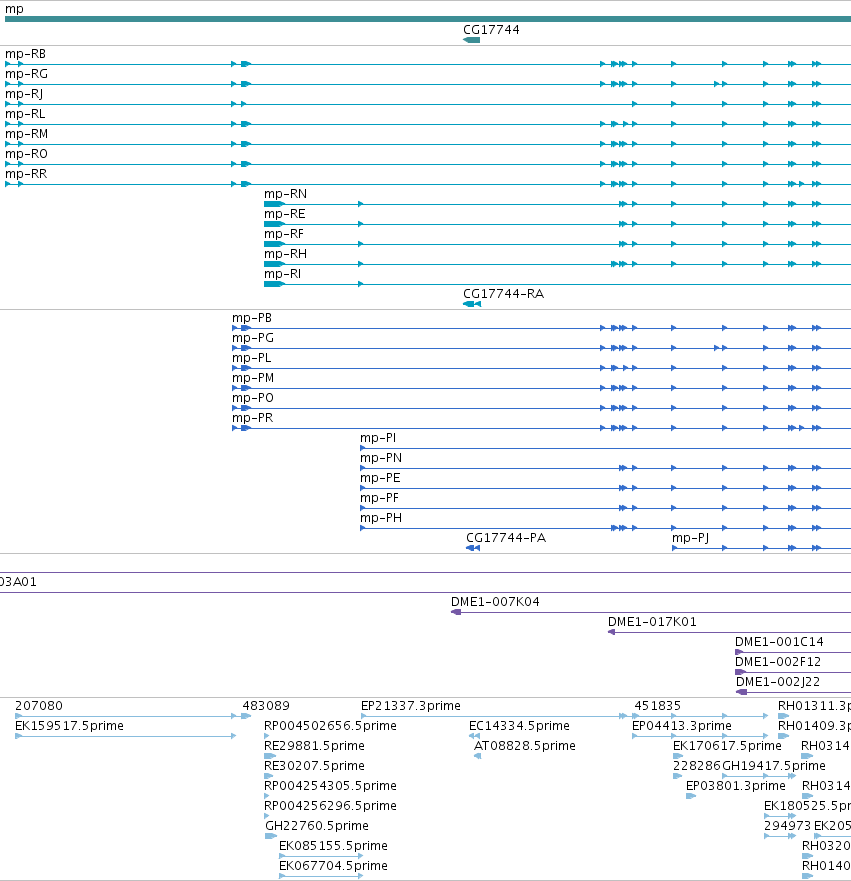Select EK067704.5prime label
Image resolution: width=851 pixels, height=881 pixels.
coord(333,866)
